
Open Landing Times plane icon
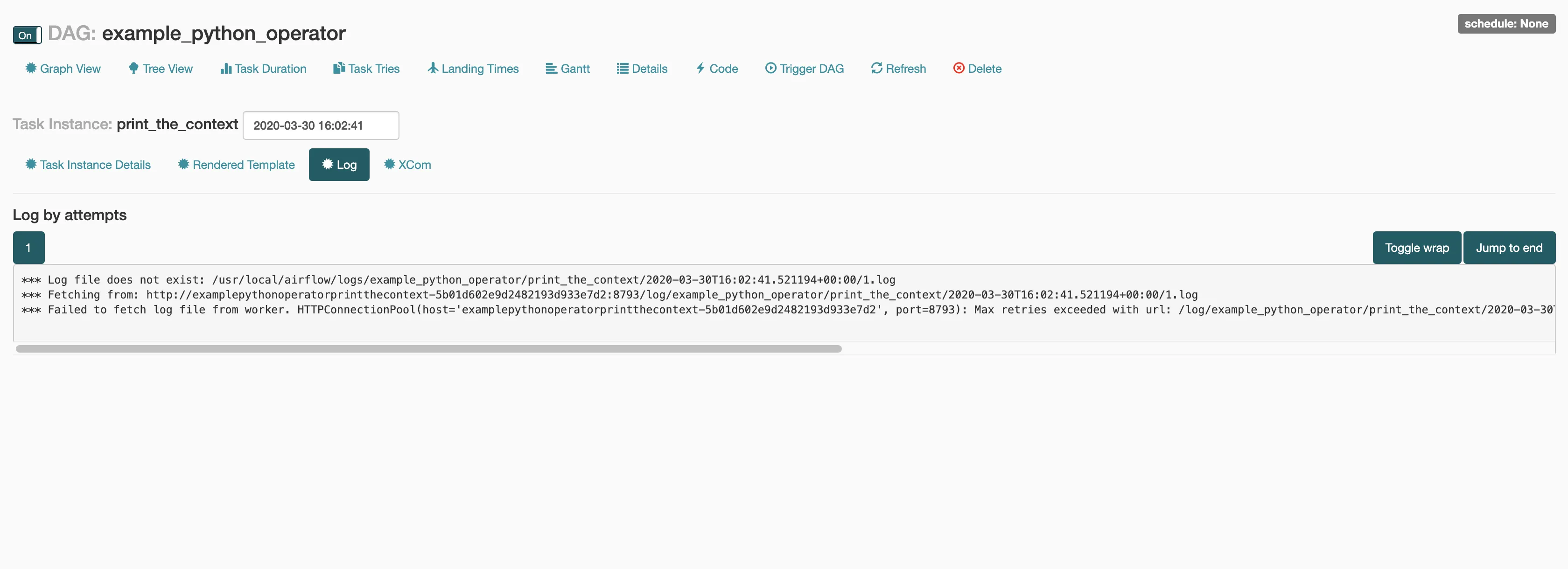tap(433, 68)
